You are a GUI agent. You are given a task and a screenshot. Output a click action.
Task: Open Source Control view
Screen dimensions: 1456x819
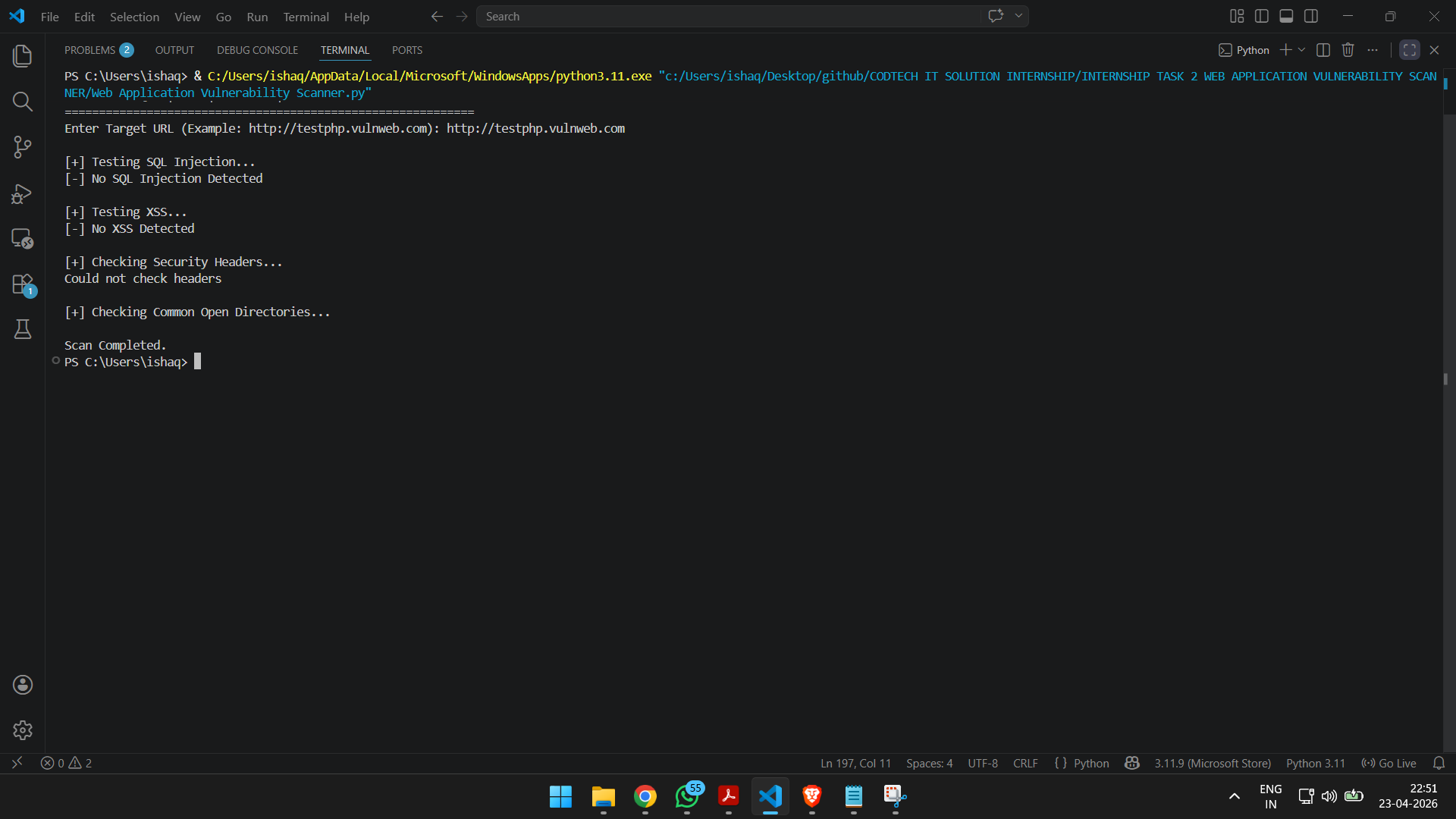pyautogui.click(x=23, y=147)
